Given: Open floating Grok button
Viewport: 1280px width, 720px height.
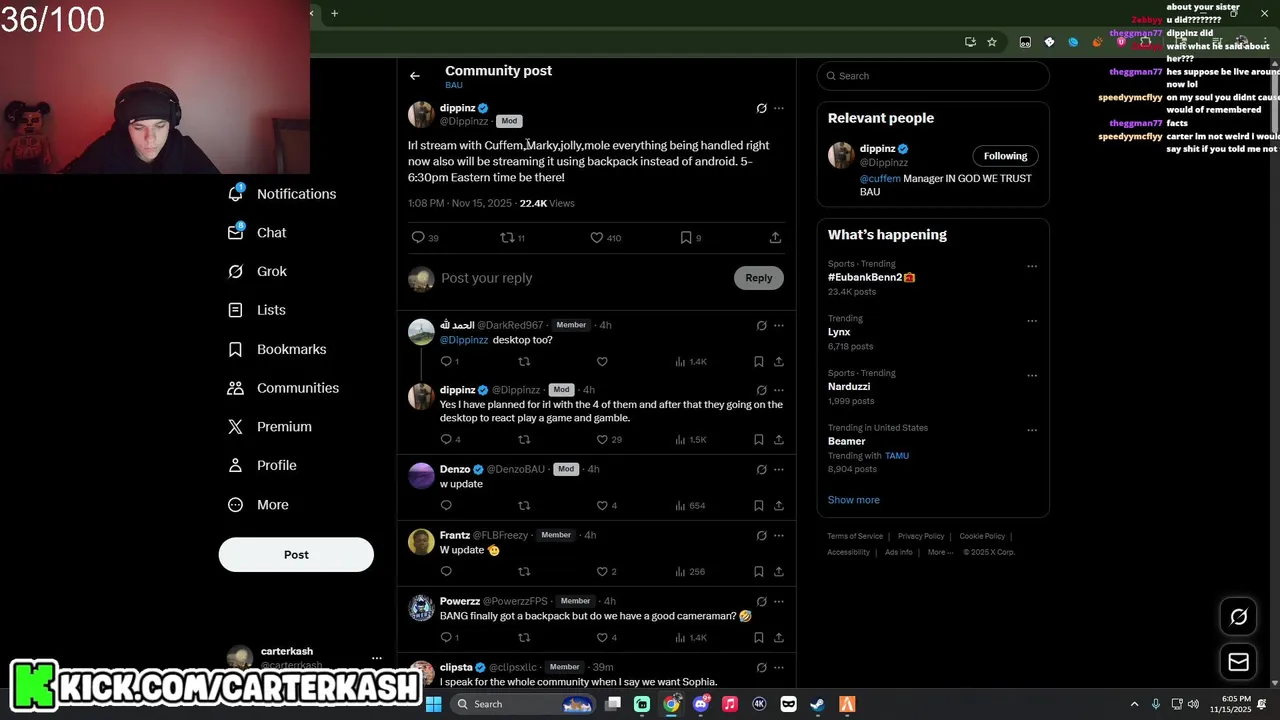Looking at the screenshot, I should tap(1238, 617).
